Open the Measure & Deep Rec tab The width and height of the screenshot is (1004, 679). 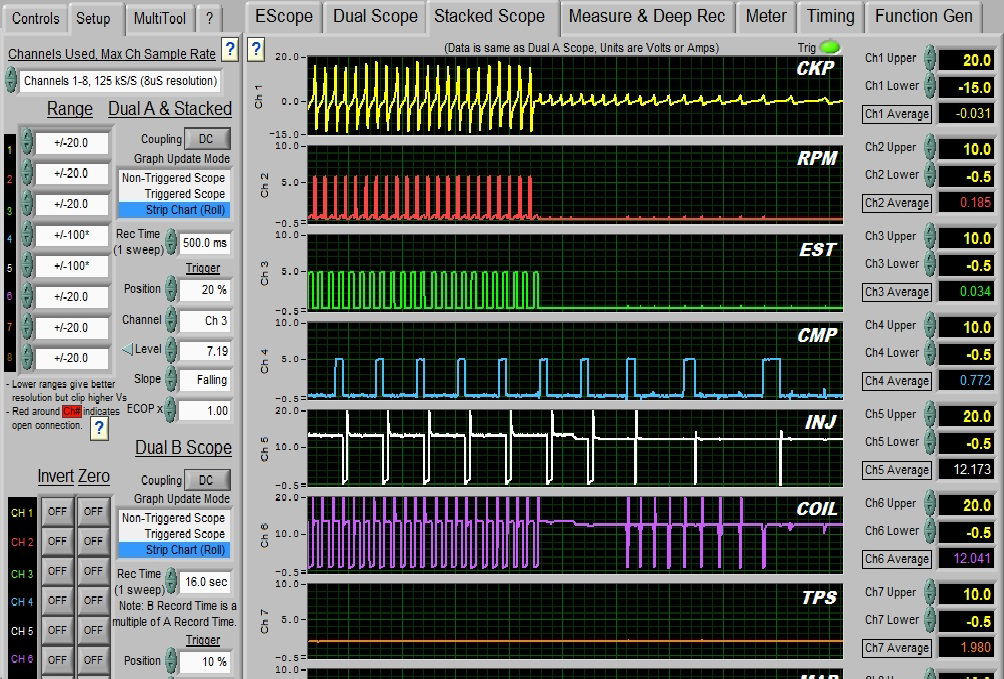646,16
